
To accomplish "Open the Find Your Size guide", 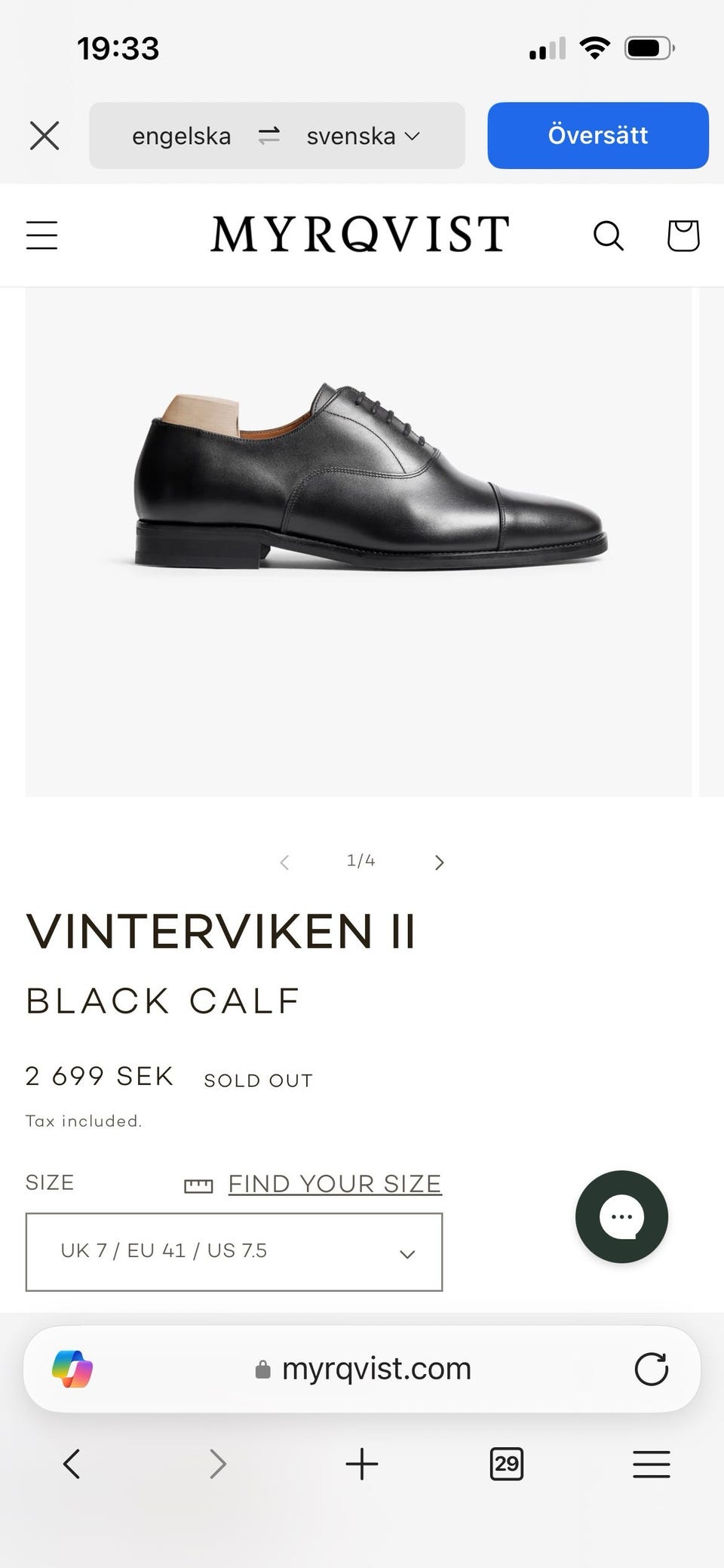I will 334,1184.
